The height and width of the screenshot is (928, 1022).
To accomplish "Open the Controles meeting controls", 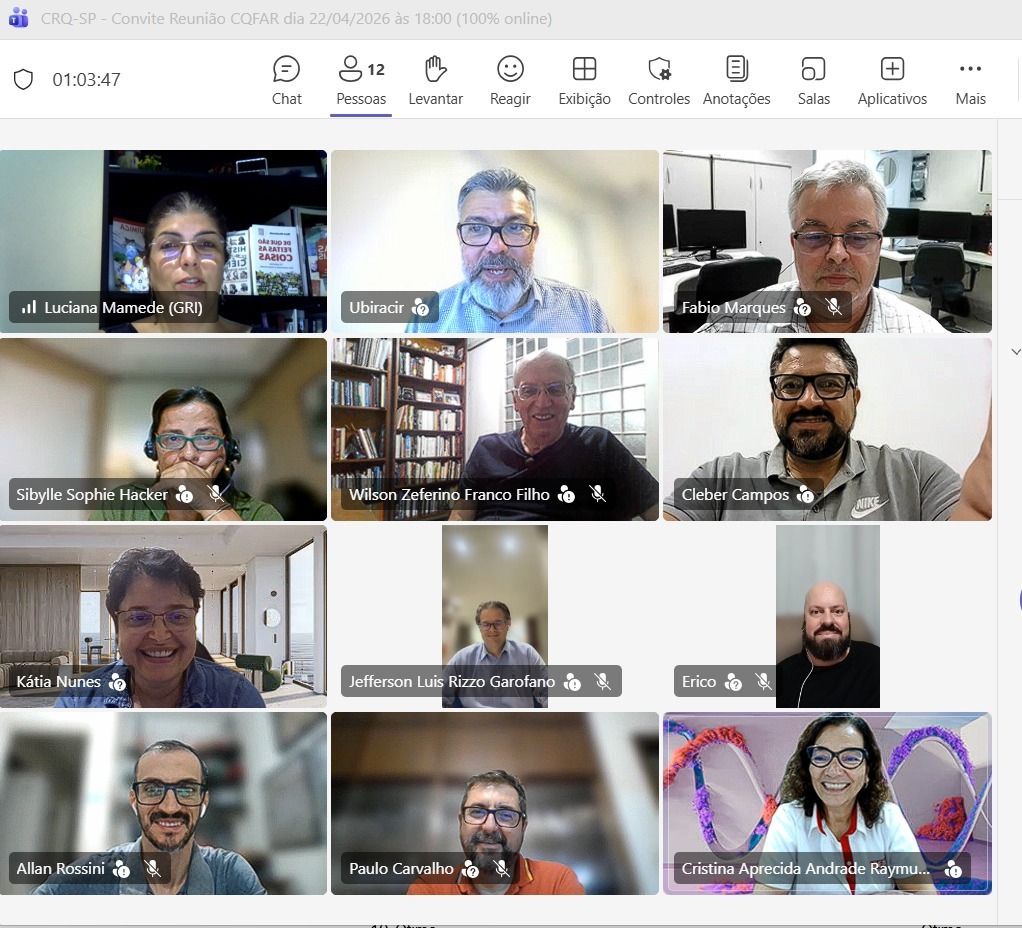I will click(x=659, y=81).
